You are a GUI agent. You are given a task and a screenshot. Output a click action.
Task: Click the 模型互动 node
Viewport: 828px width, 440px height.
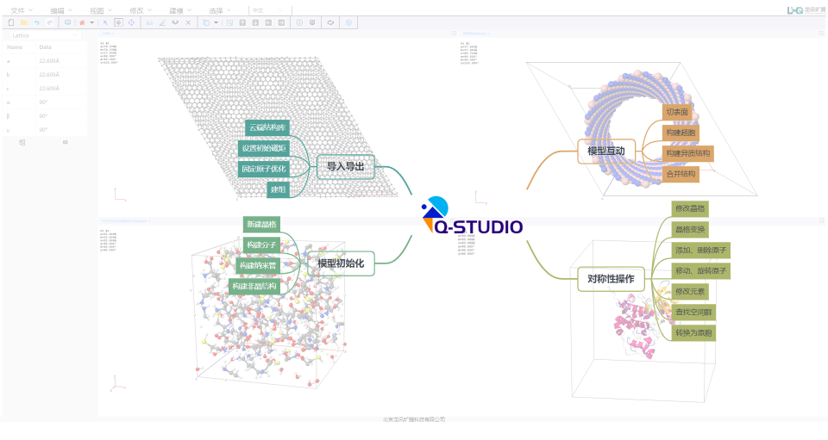tap(605, 151)
